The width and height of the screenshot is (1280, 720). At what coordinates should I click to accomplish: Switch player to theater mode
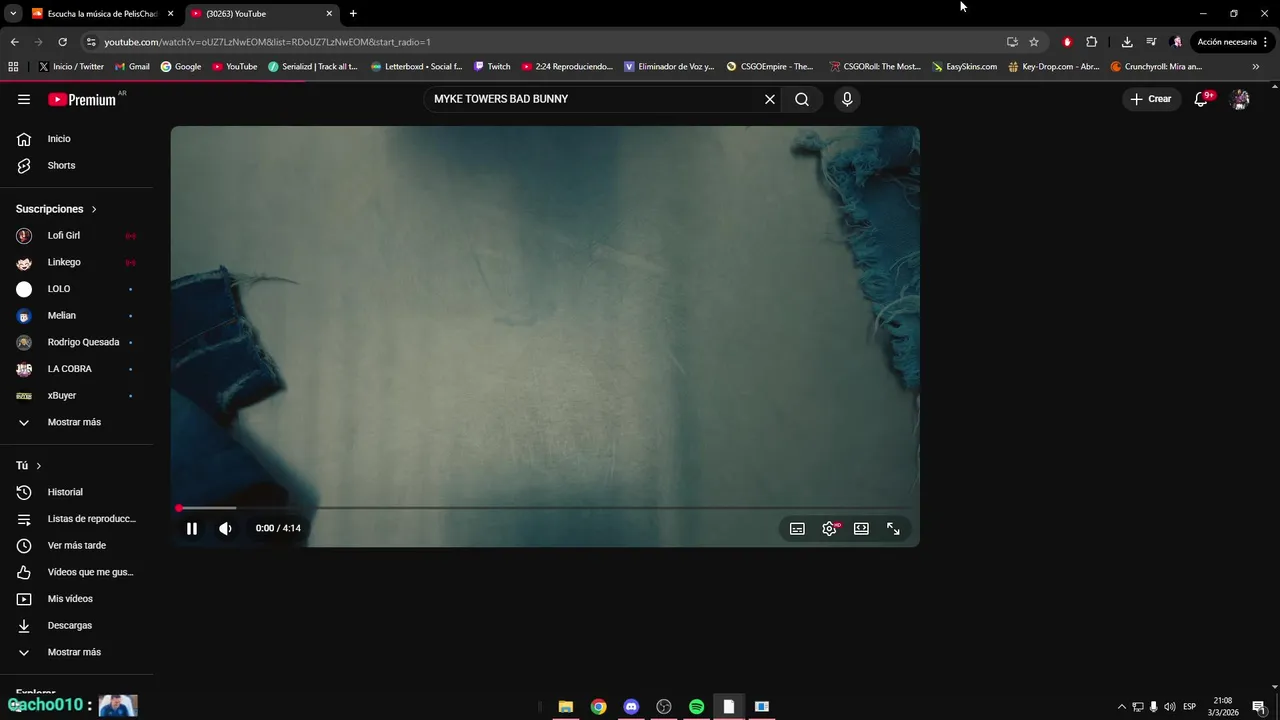(861, 529)
